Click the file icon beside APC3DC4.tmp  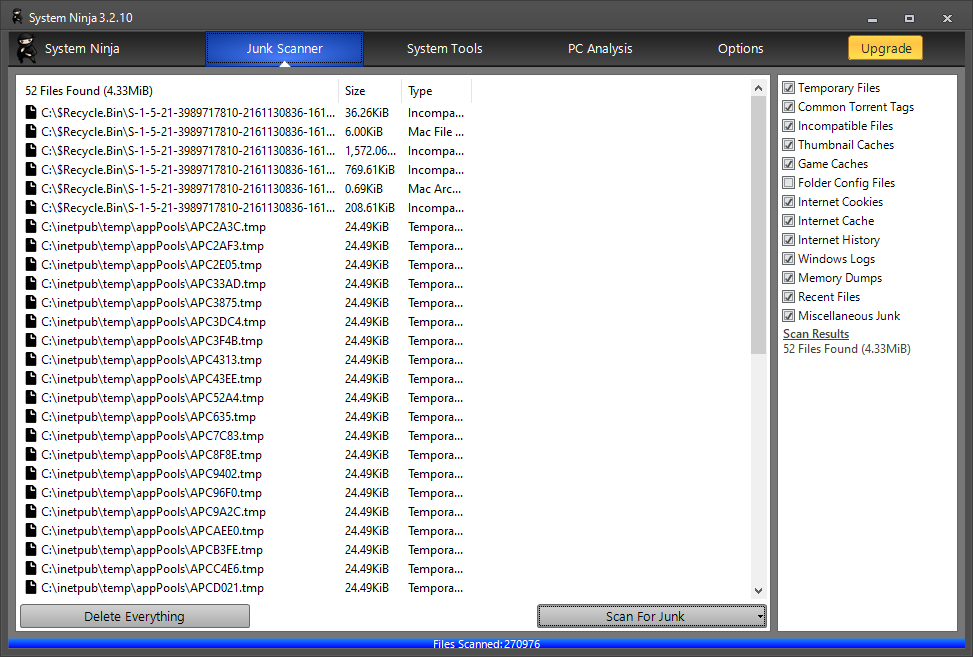30,321
